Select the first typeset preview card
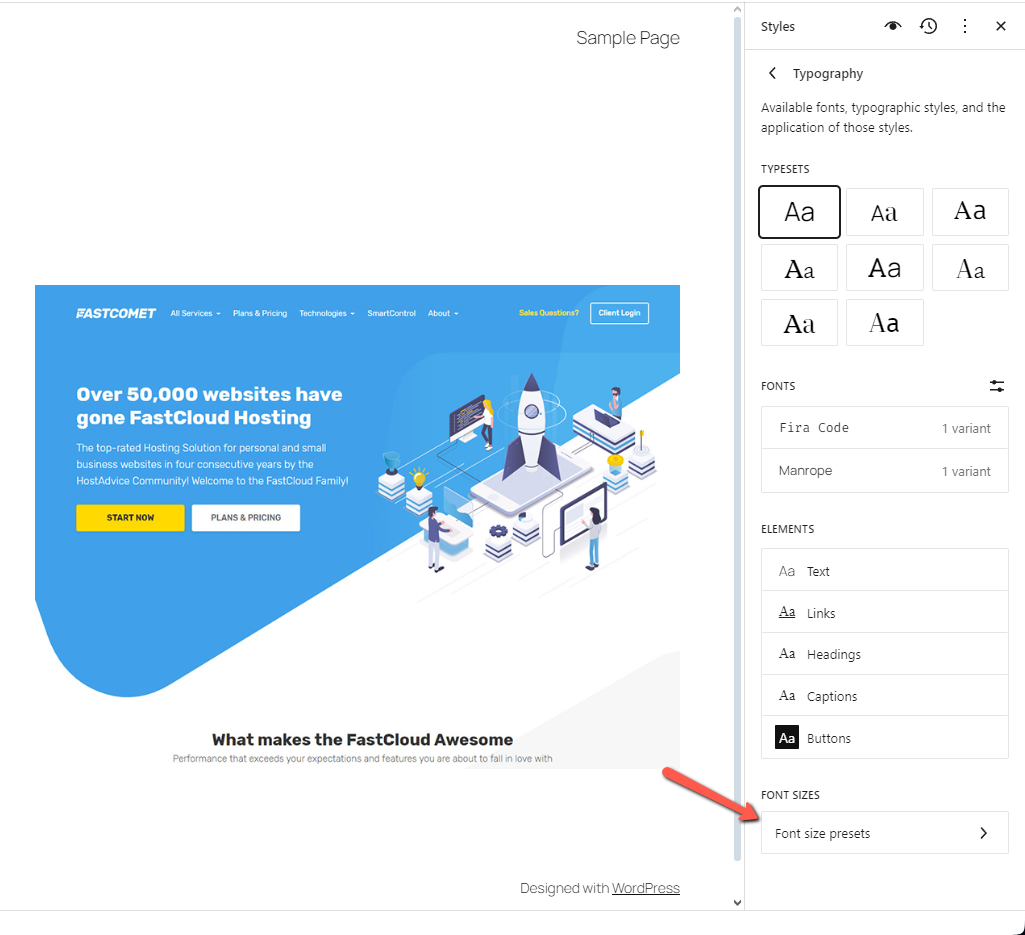The height and width of the screenshot is (935, 1025). point(799,212)
